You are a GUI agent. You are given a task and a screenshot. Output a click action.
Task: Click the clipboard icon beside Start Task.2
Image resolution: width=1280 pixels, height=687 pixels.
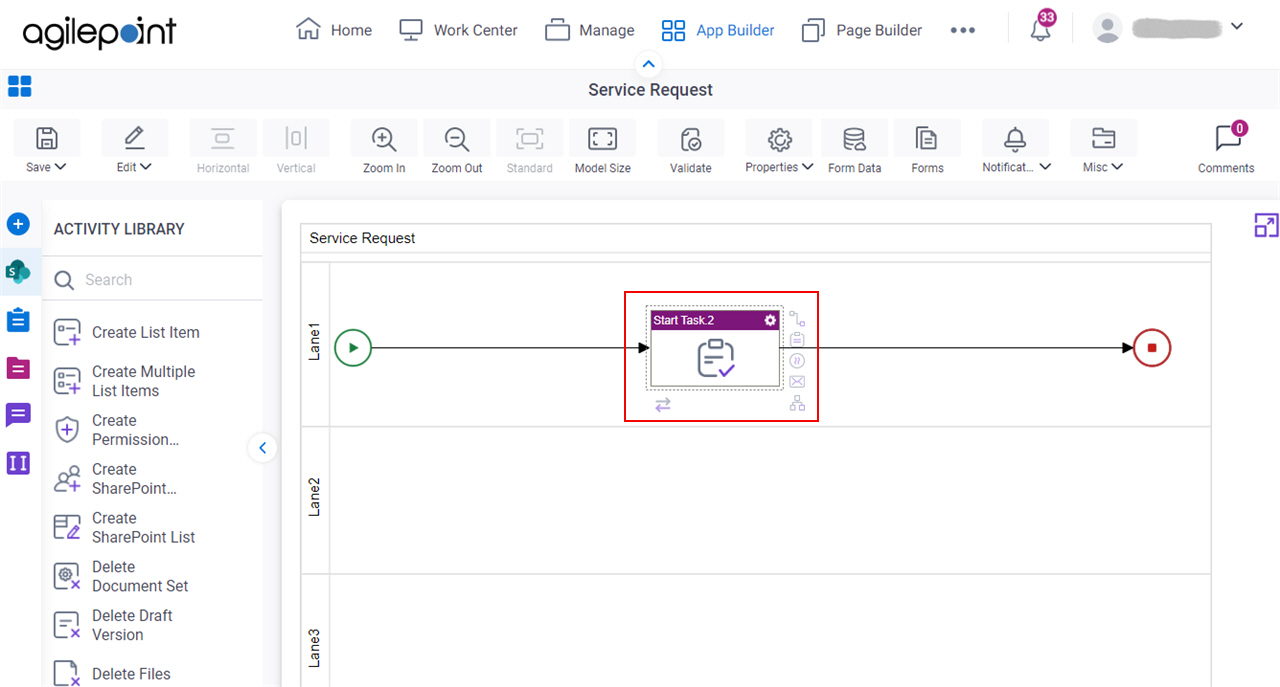797,340
